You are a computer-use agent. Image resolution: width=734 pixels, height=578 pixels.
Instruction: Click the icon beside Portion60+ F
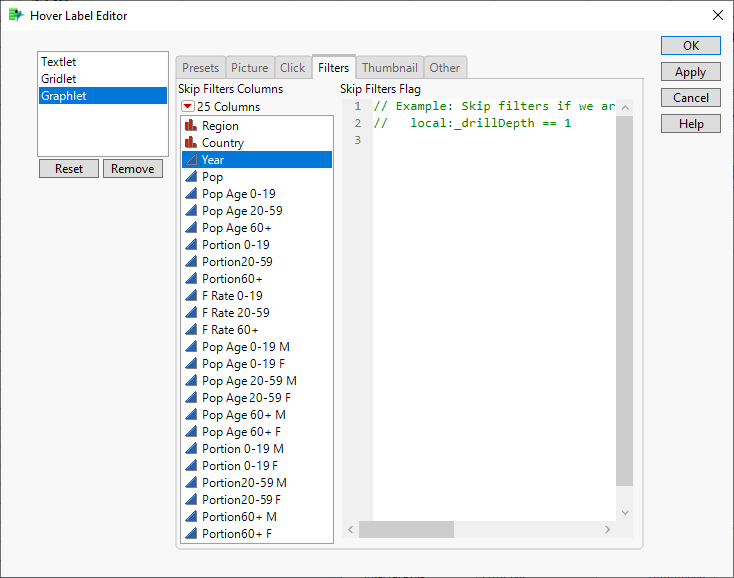coord(191,534)
